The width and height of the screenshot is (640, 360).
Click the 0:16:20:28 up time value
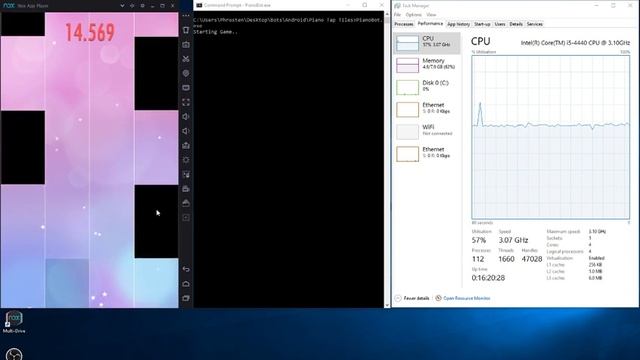click(488, 278)
